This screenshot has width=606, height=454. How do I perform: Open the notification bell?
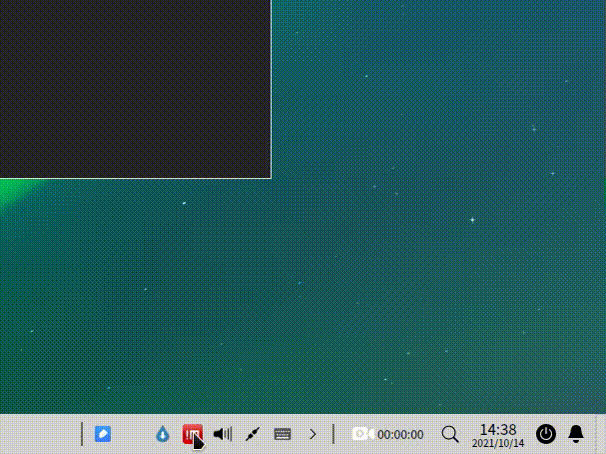(x=576, y=434)
